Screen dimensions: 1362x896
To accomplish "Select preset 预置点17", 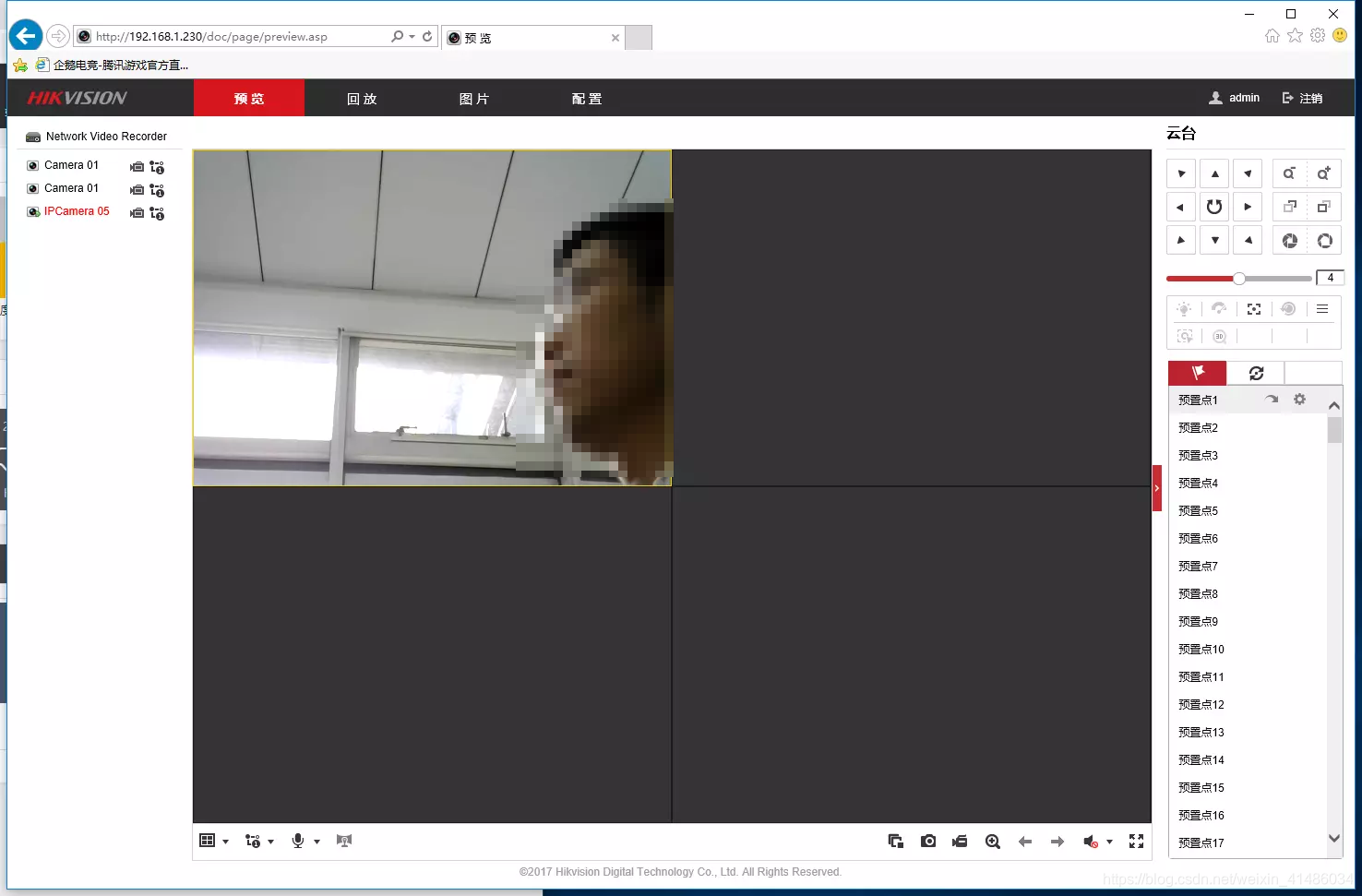I will click(x=1248, y=842).
